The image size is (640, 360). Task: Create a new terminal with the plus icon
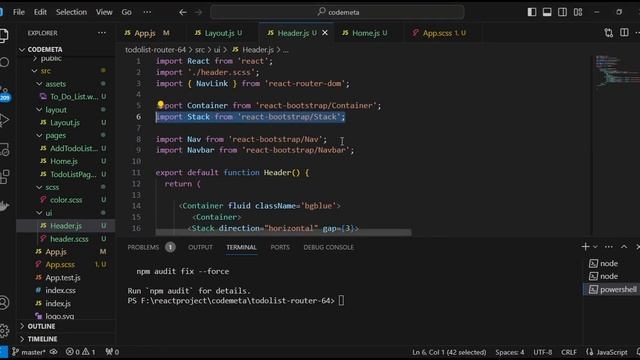pos(585,247)
